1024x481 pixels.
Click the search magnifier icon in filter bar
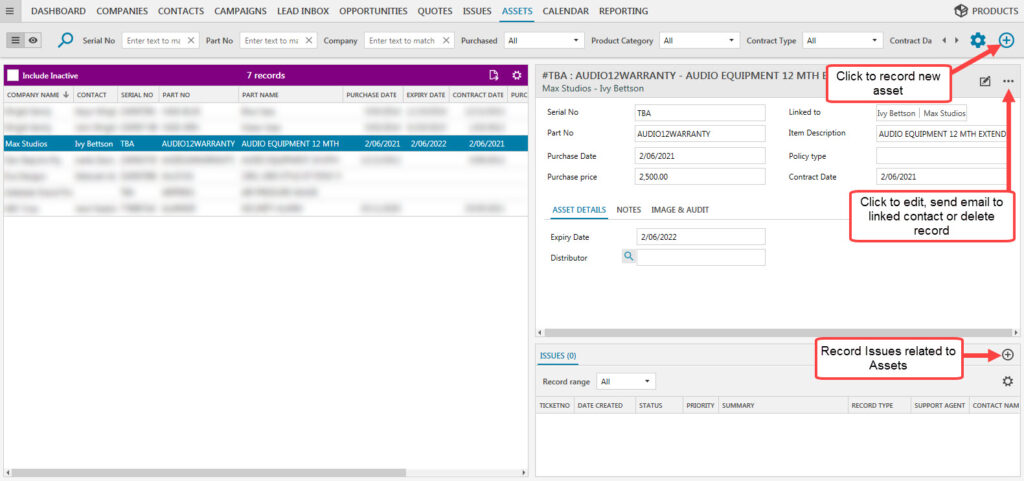(66, 41)
